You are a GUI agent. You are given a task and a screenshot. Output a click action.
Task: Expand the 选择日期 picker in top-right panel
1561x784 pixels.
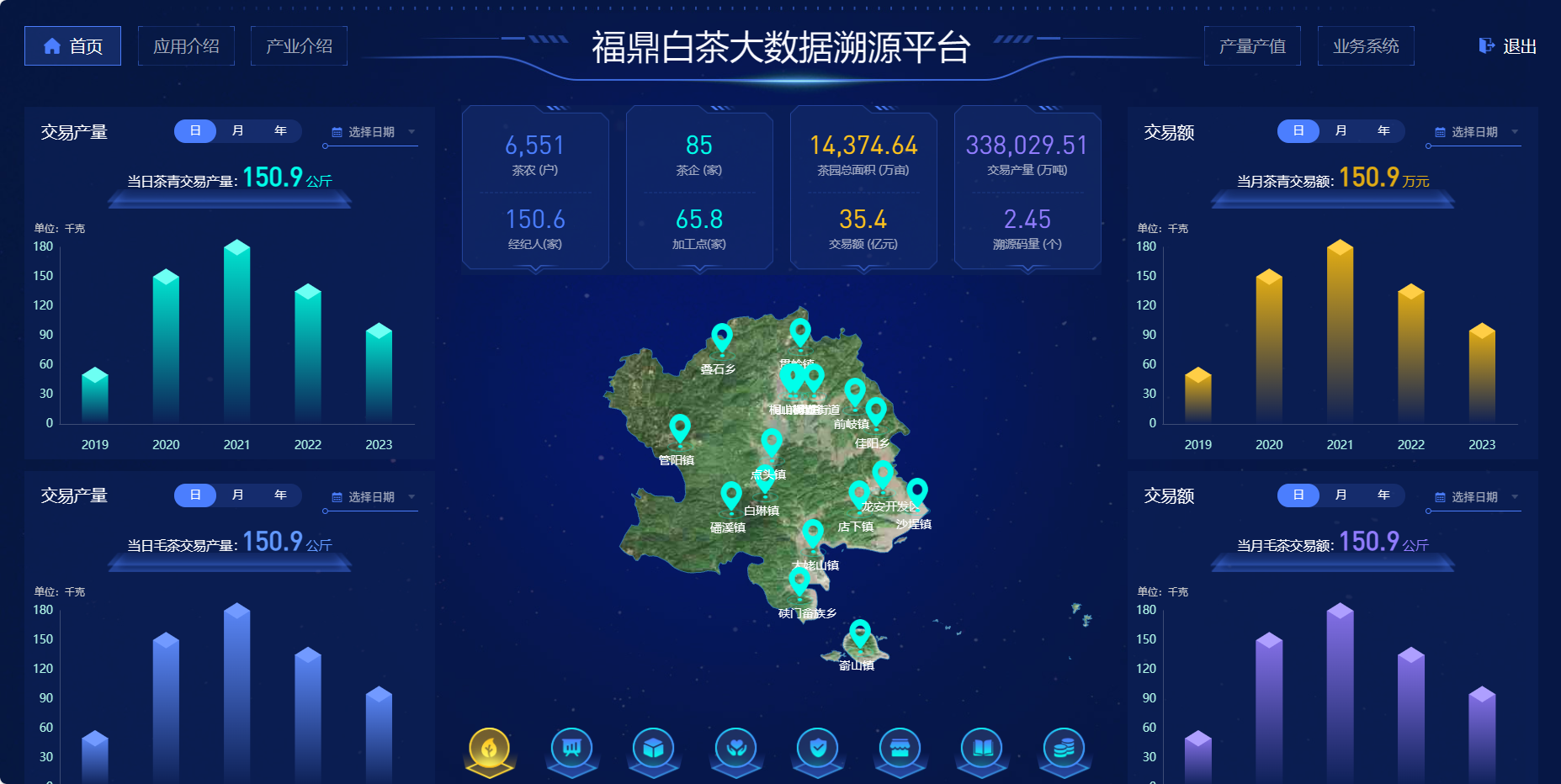coord(1473,130)
